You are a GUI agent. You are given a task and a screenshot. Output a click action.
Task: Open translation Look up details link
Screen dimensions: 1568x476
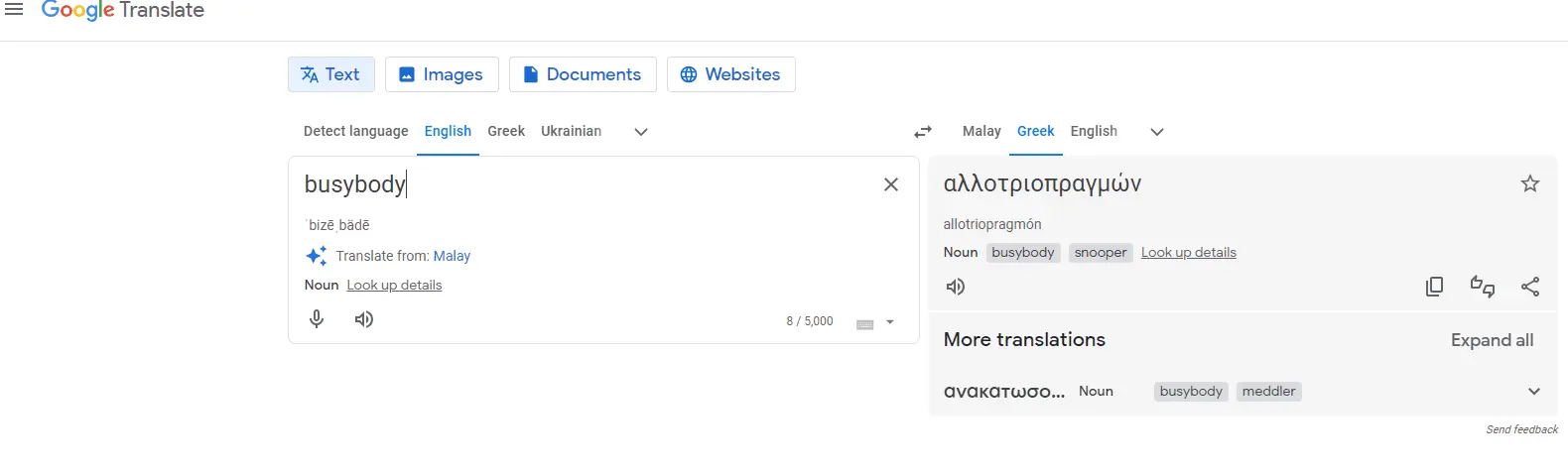(x=1189, y=253)
